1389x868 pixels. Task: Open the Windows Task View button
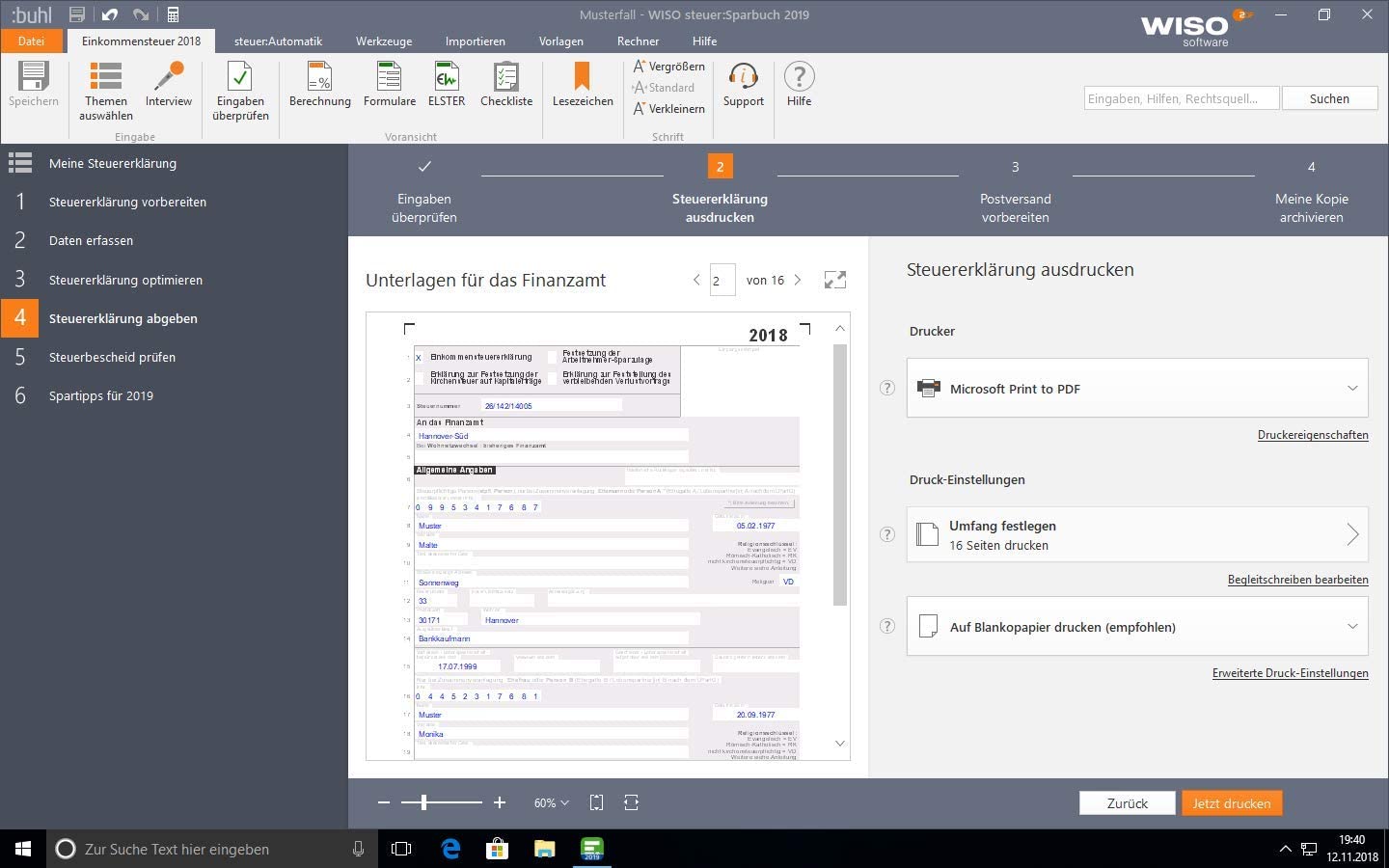[401, 849]
